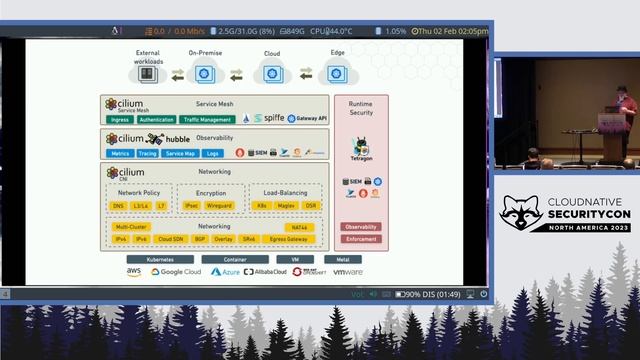The width and height of the screenshot is (640, 360).
Task: Select the Overlay tag
Action: click(x=223, y=239)
